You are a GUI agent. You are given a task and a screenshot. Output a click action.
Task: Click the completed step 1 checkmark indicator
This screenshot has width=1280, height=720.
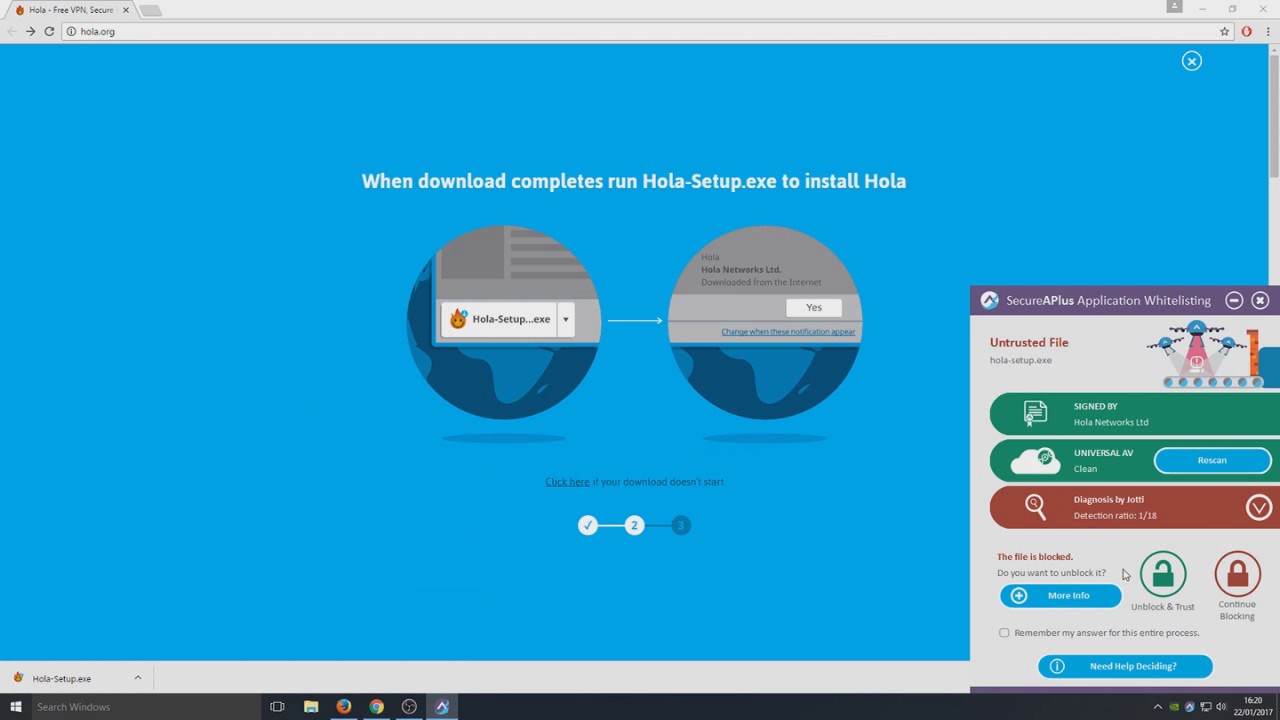[588, 525]
